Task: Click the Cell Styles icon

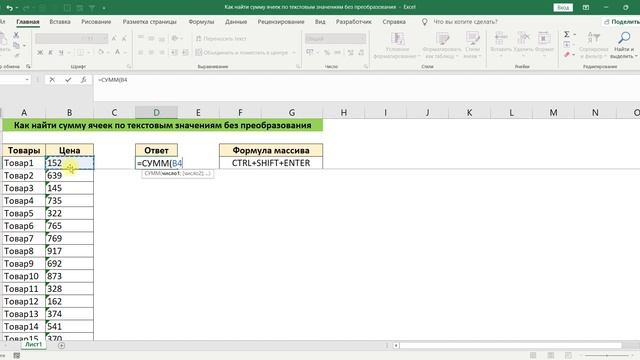Action: click(472, 39)
